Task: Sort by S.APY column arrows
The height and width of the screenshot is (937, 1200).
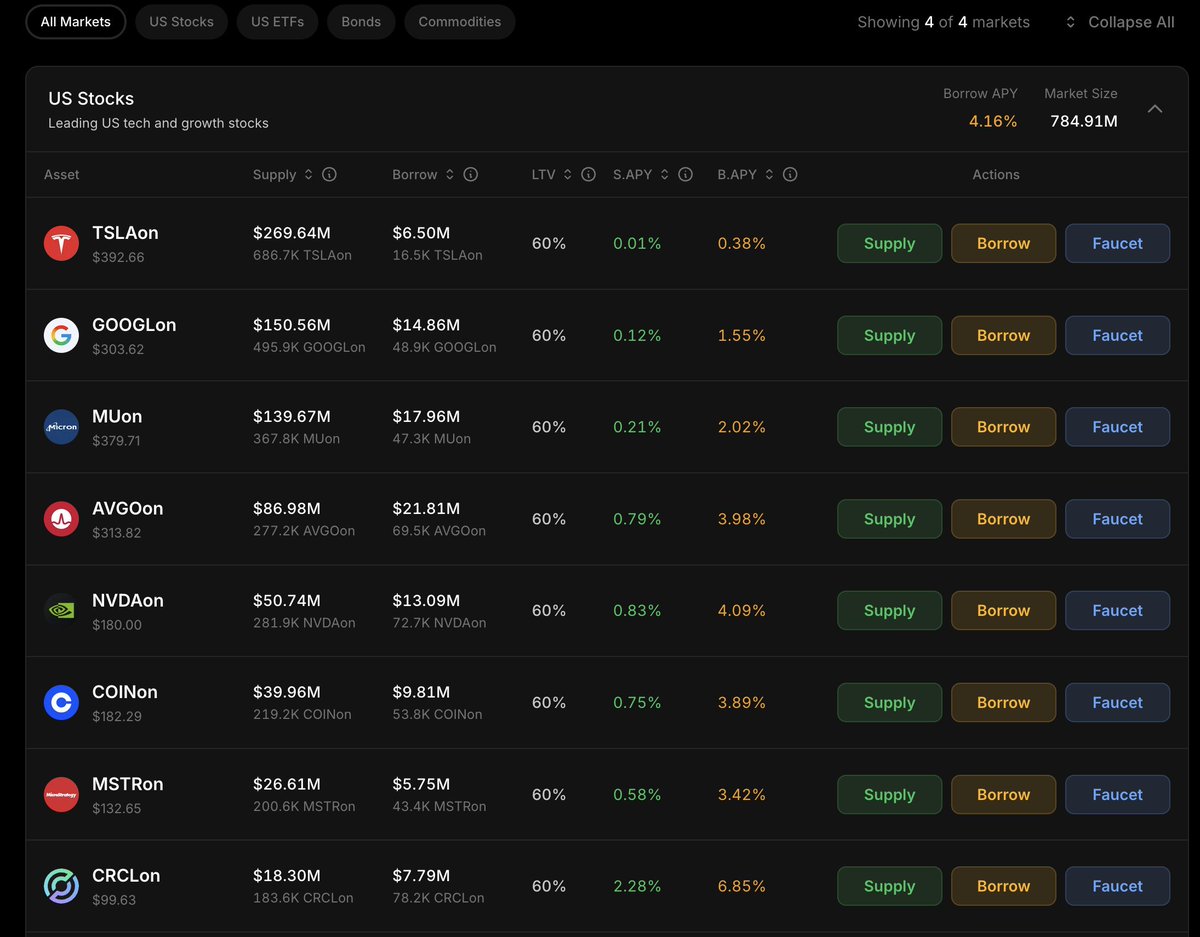Action: (x=665, y=174)
